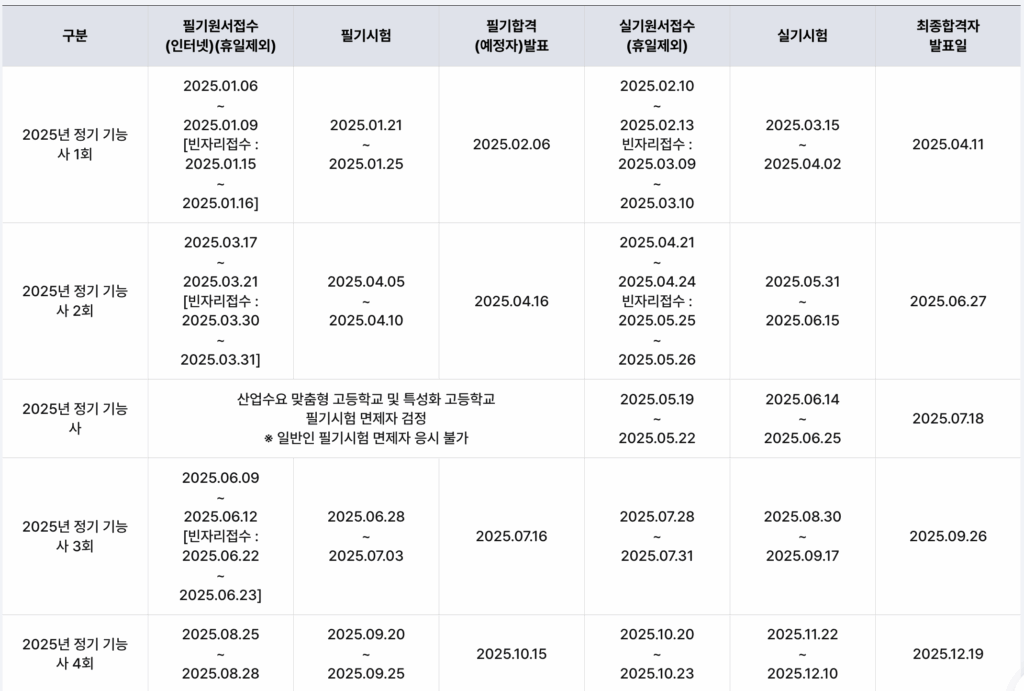Click the 최종합격자 발표일 header
Screen dimensions: 1024x691
tap(948, 36)
